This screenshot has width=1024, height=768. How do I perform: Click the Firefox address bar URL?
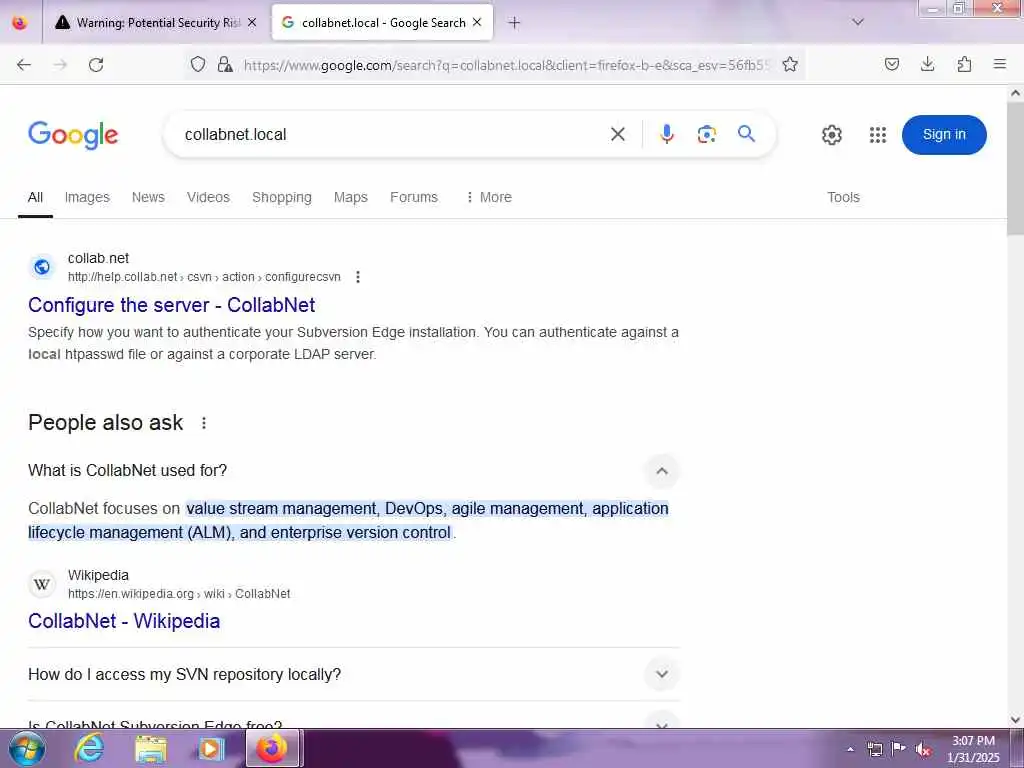click(506, 65)
